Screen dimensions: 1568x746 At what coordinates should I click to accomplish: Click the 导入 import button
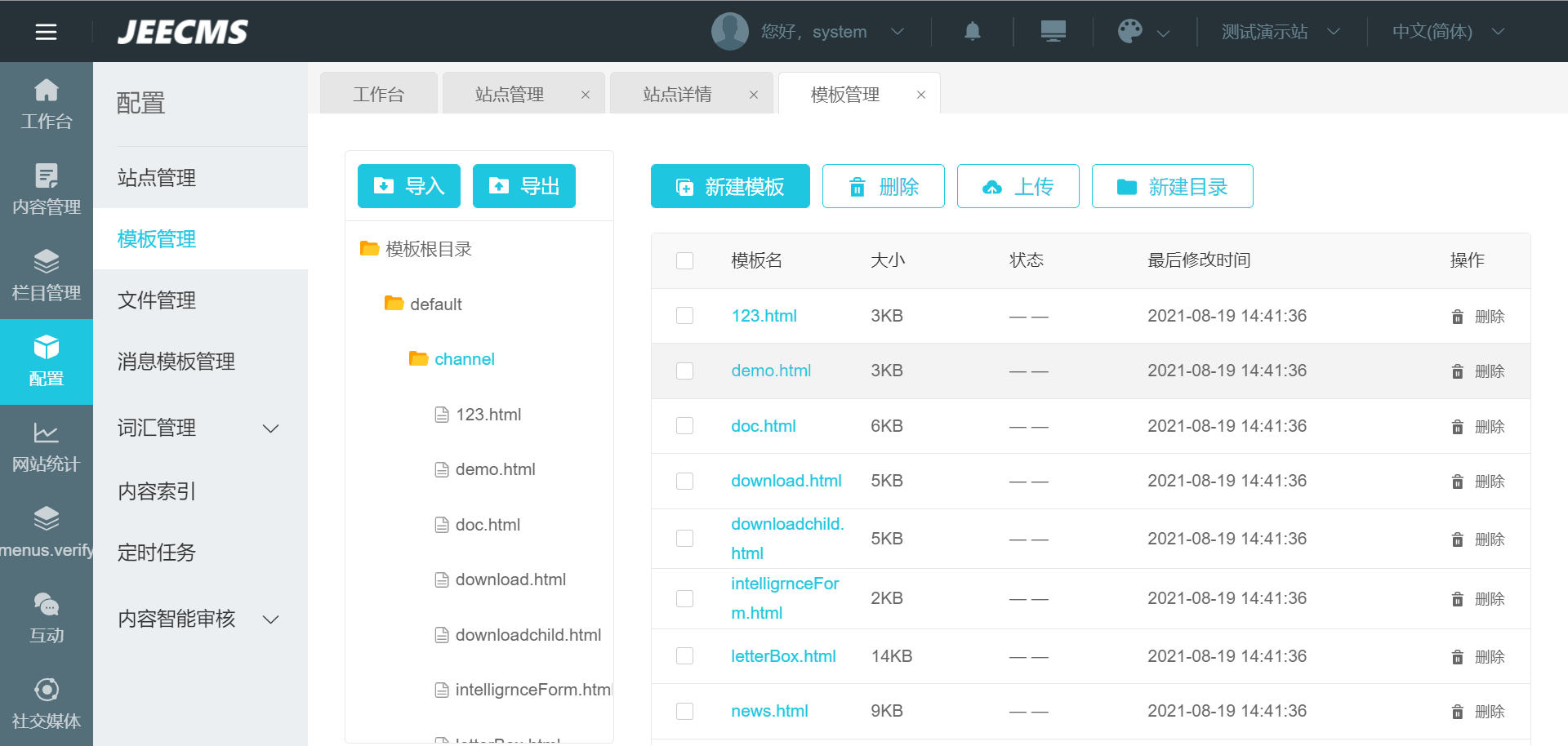click(409, 186)
